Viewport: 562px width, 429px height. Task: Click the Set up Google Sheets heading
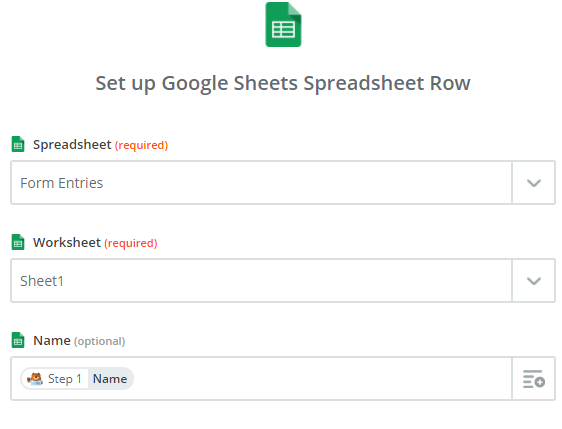coord(283,84)
